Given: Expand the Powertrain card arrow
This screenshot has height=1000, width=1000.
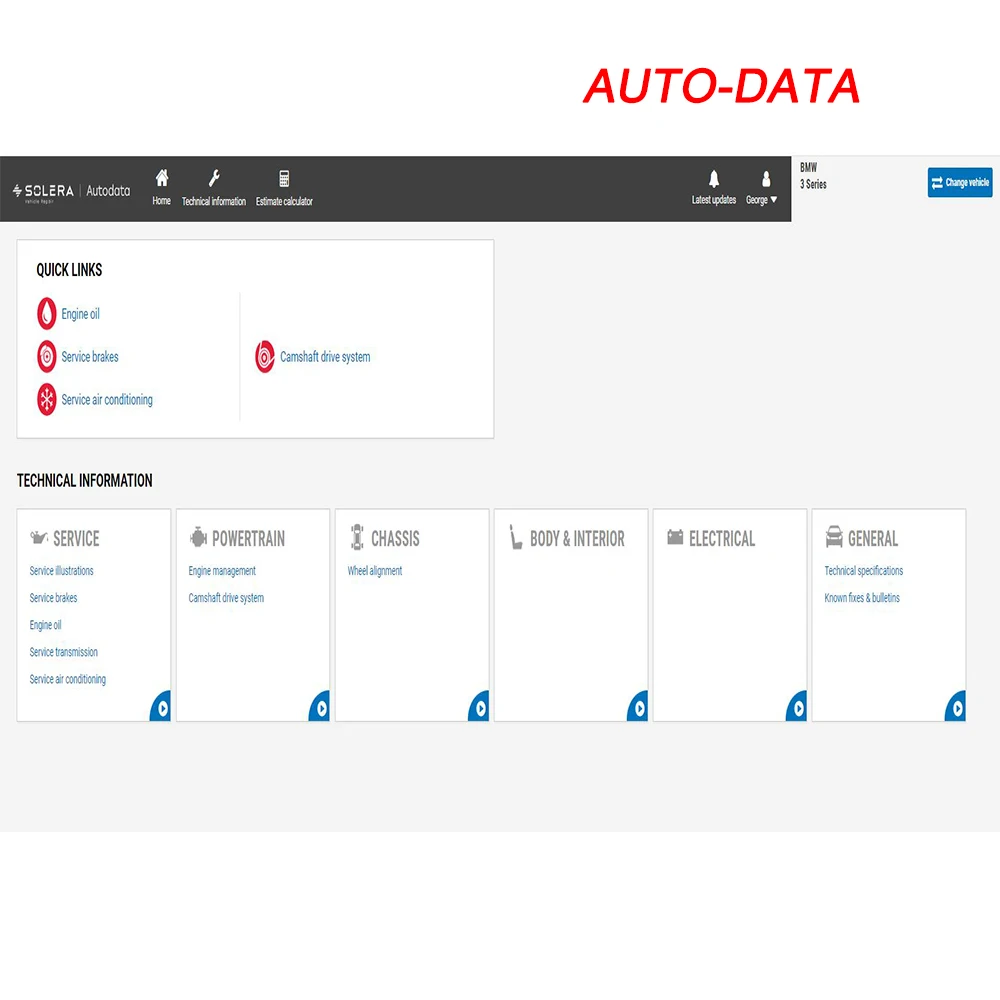Looking at the screenshot, I should tap(320, 707).
